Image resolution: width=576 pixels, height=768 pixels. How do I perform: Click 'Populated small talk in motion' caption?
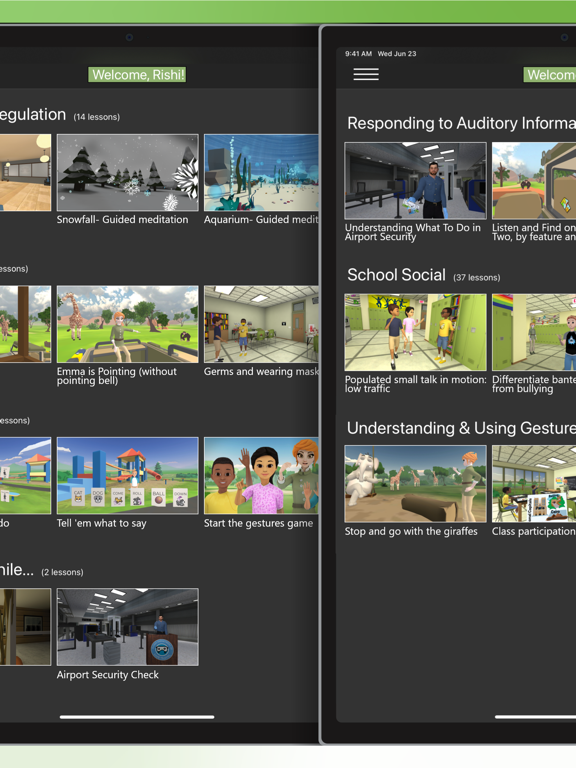[x=415, y=384]
